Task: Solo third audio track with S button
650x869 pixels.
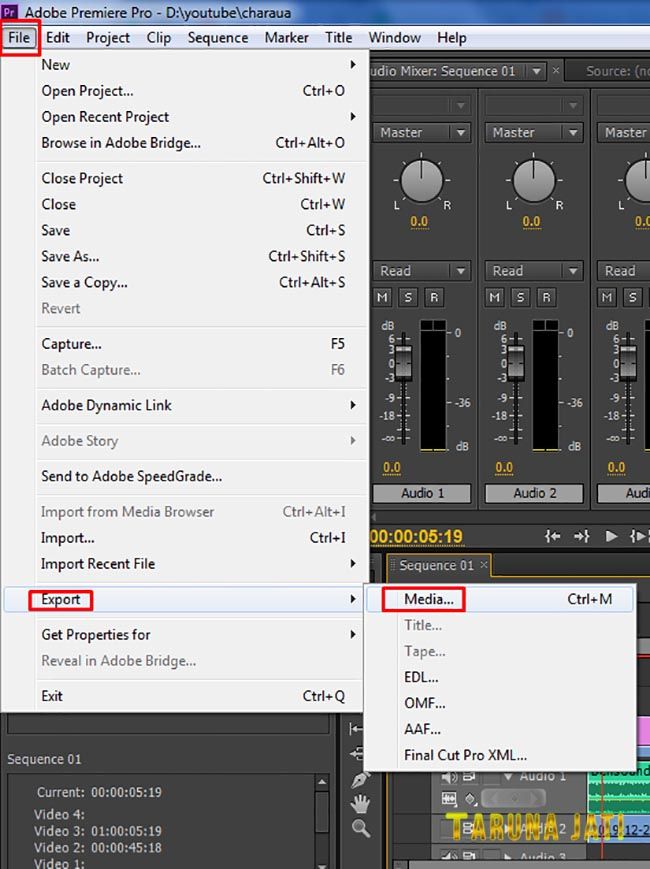Action: pos(633,298)
